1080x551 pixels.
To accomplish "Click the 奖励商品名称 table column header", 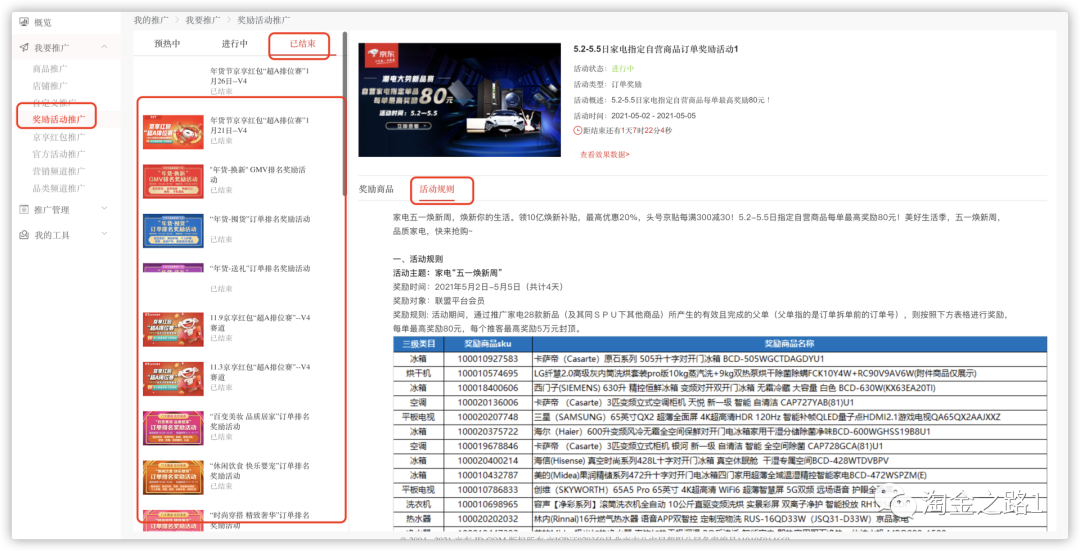I will pos(789,344).
